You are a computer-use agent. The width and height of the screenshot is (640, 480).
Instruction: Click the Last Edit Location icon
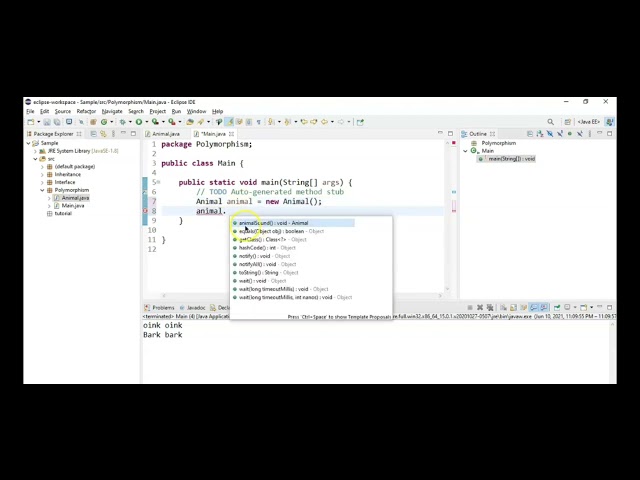point(304,122)
